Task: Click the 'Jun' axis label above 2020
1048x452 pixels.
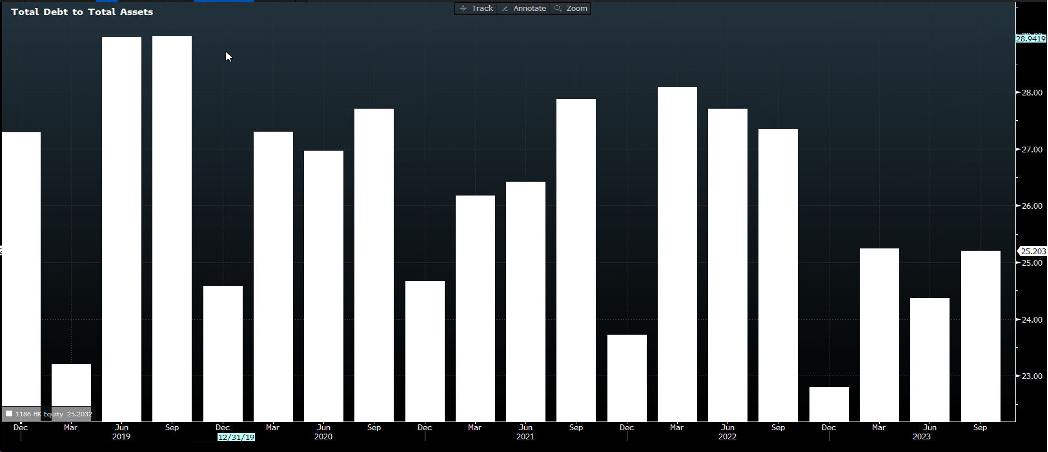Action: [323, 427]
